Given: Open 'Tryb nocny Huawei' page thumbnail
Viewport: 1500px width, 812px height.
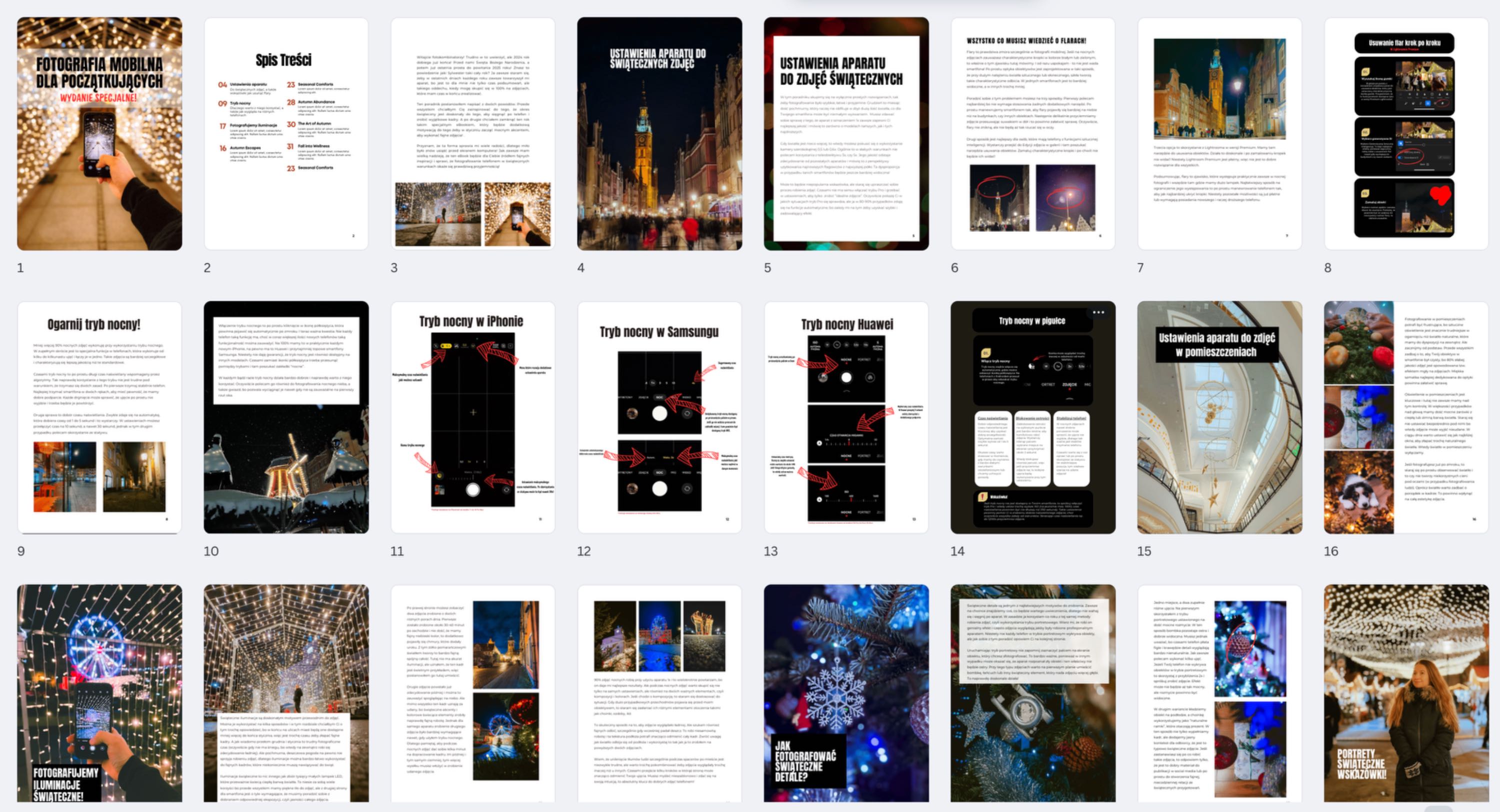Looking at the screenshot, I should 846,417.
